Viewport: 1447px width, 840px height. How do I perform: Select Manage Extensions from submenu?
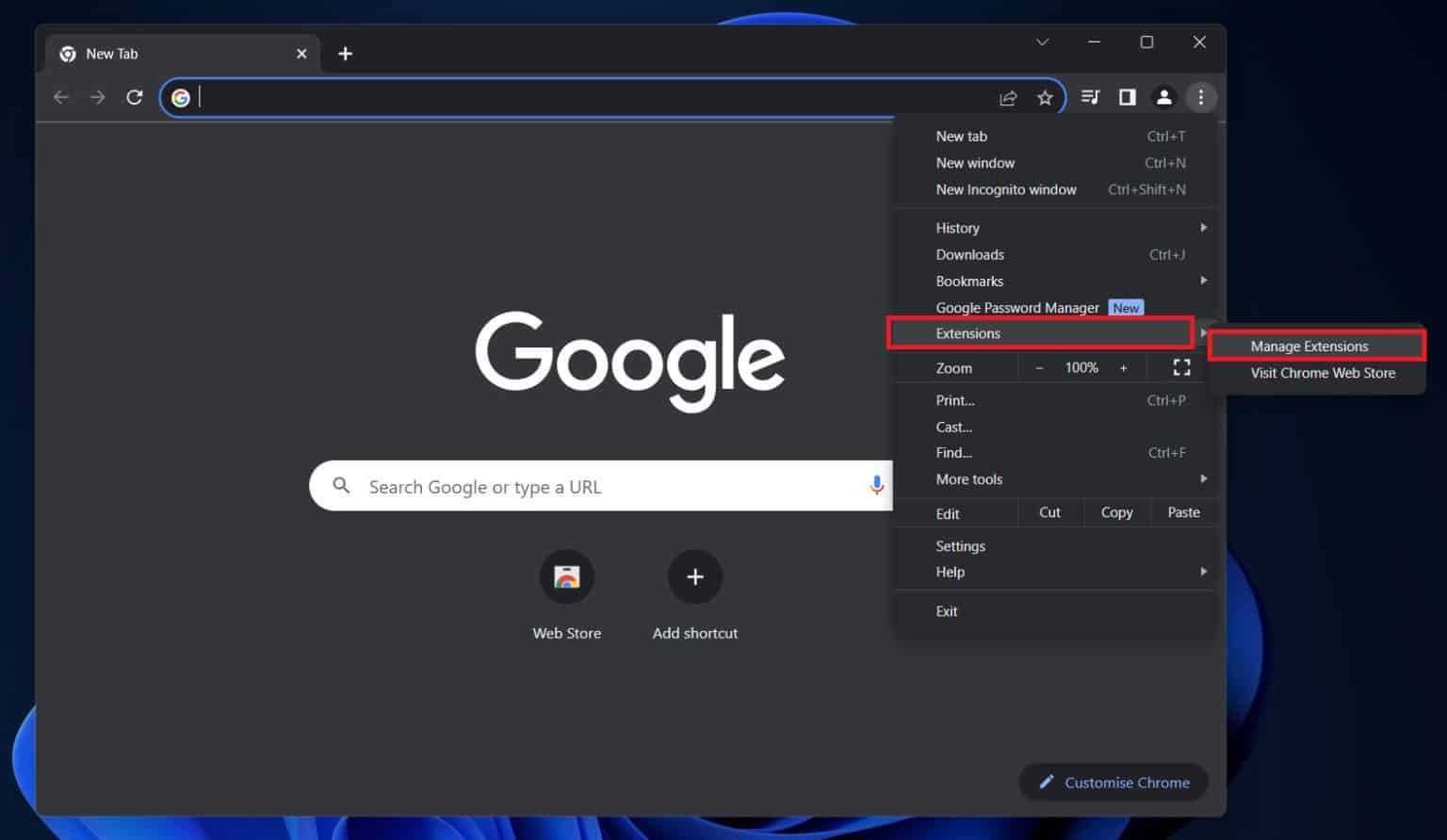(1309, 347)
